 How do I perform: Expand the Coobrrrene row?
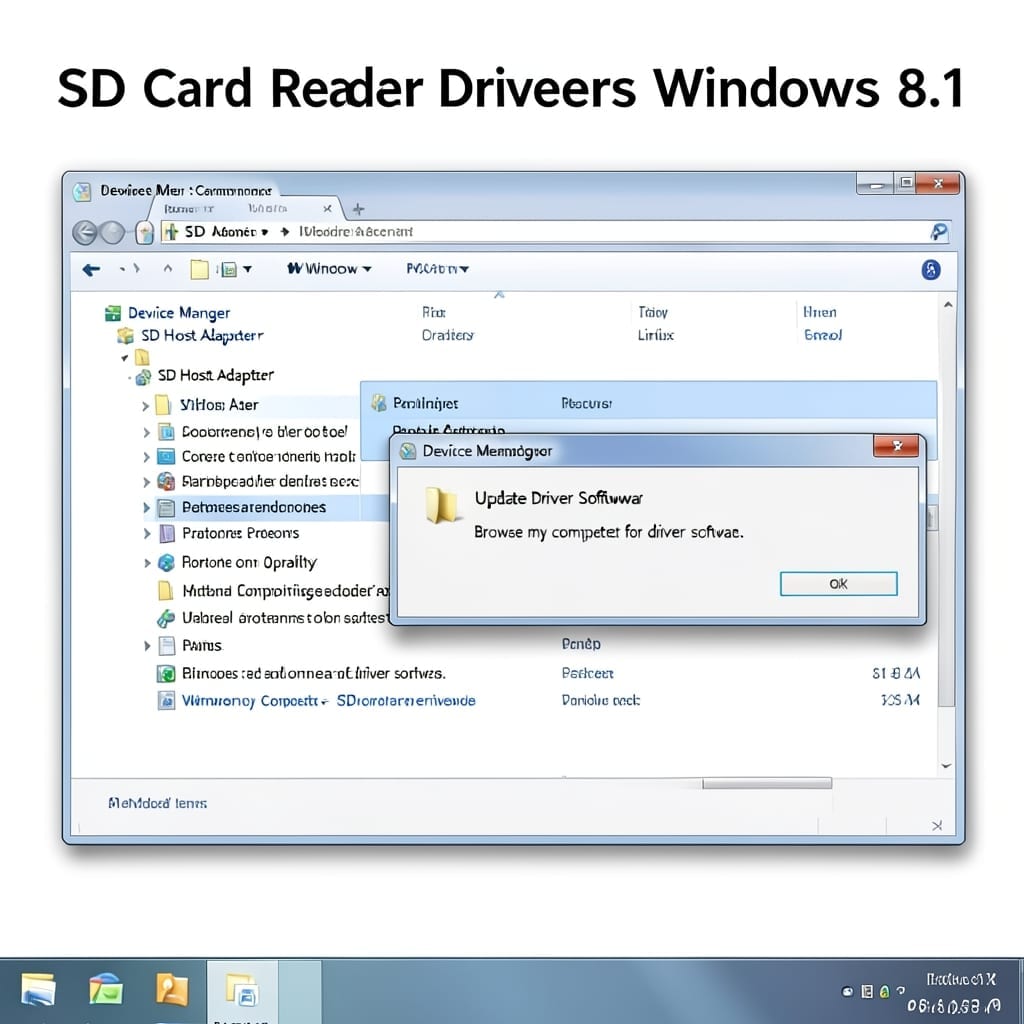tap(146, 432)
